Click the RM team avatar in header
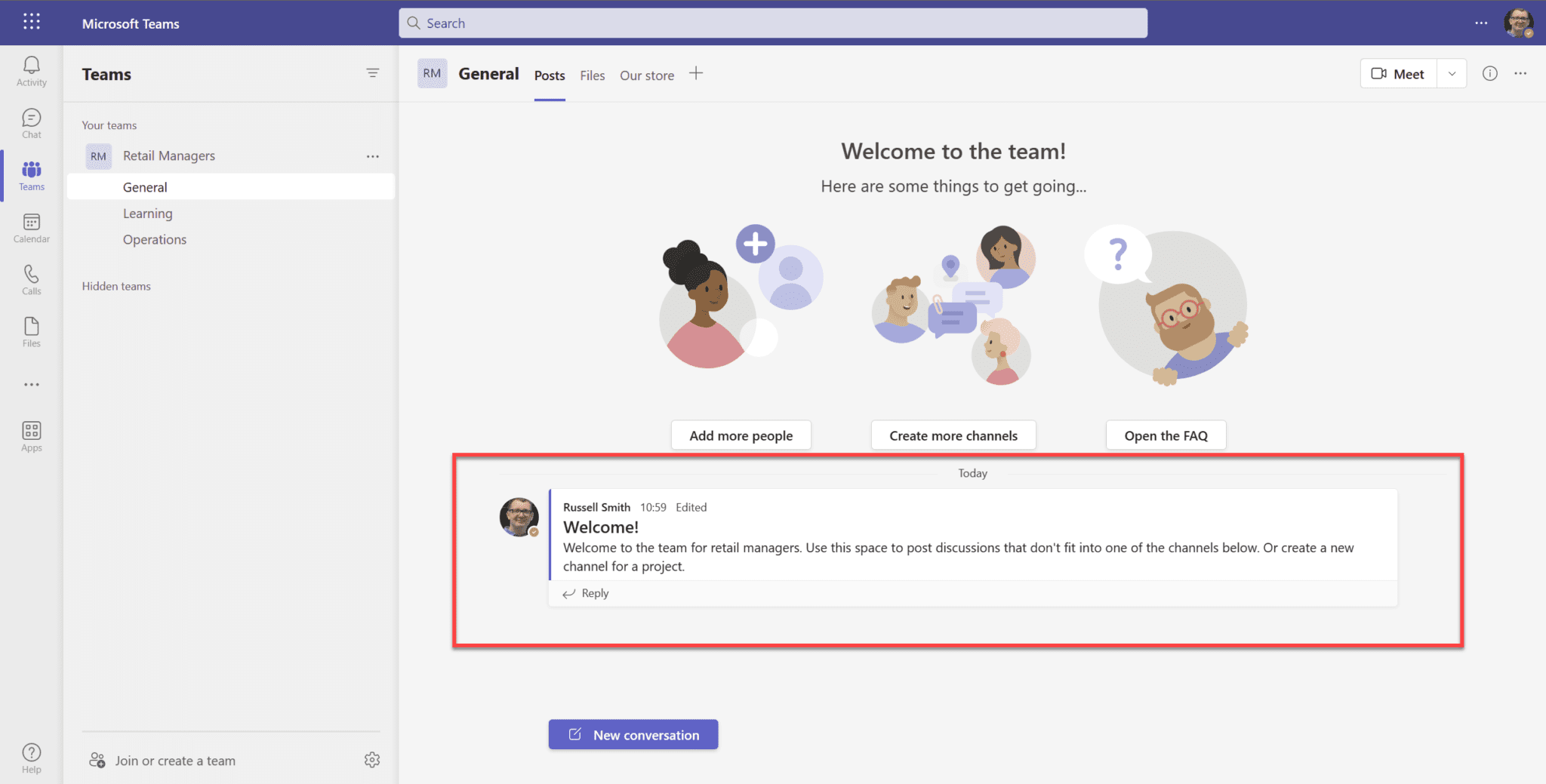The image size is (1546, 784). point(432,73)
